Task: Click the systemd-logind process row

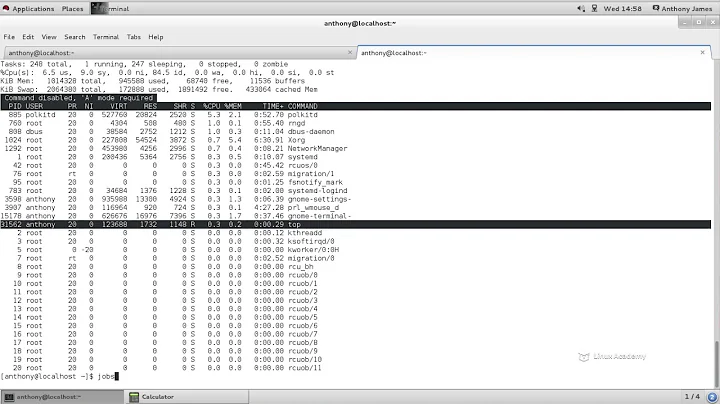Action: pyautogui.click(x=355, y=191)
